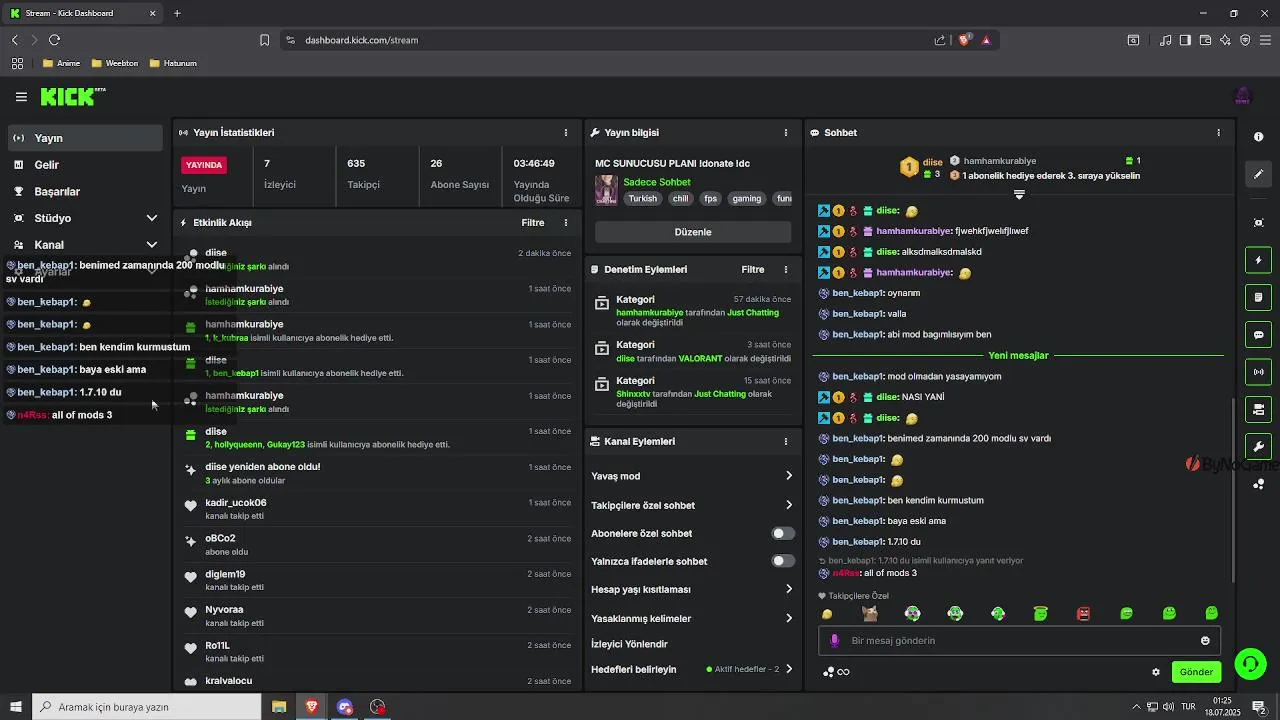The image size is (1280, 720).
Task: Click the cat emote in the emote row
Action: pyautogui.click(x=870, y=613)
